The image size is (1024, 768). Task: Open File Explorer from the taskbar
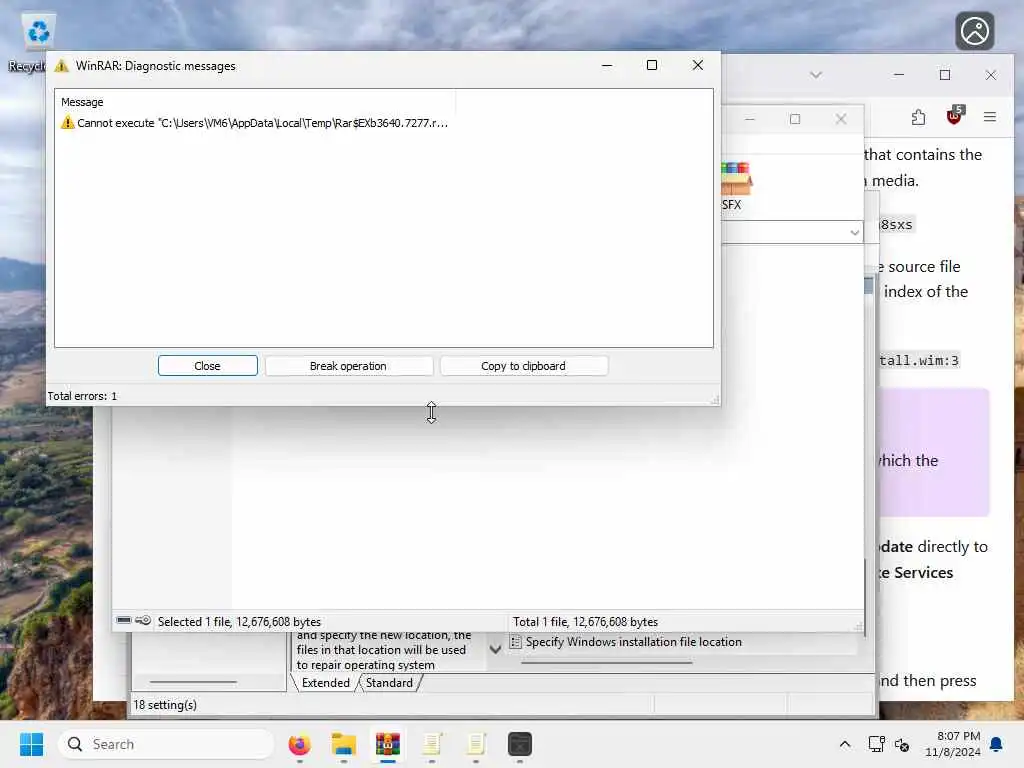pyautogui.click(x=344, y=744)
